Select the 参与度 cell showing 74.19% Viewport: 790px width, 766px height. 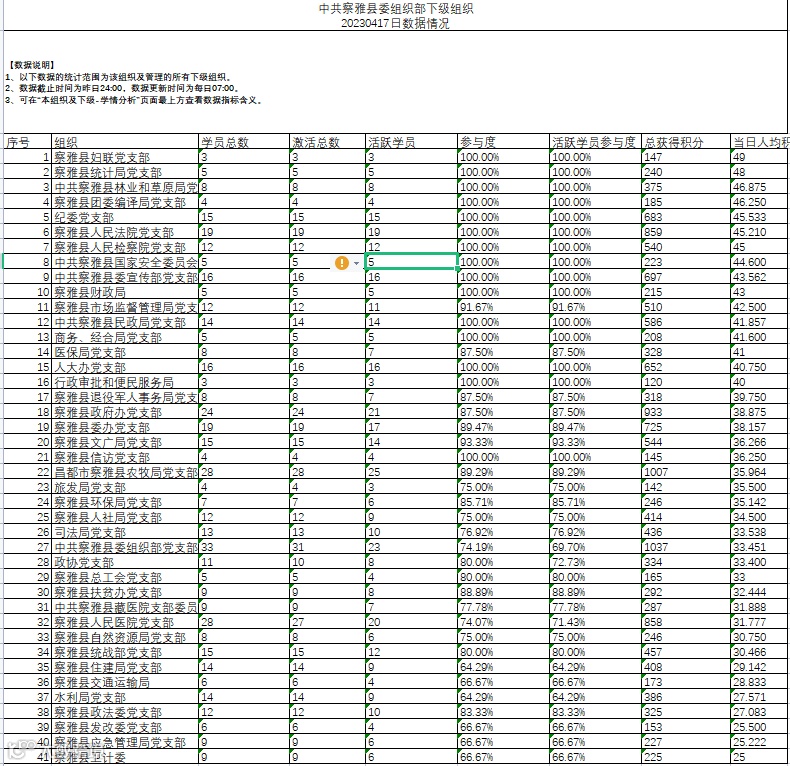(503, 547)
